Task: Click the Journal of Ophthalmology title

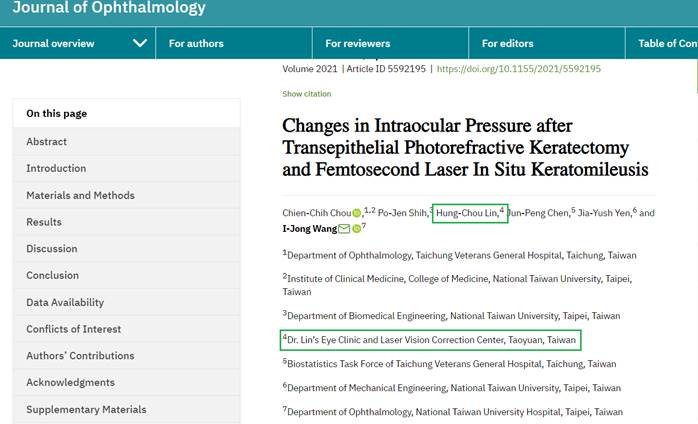Action: coord(109,8)
